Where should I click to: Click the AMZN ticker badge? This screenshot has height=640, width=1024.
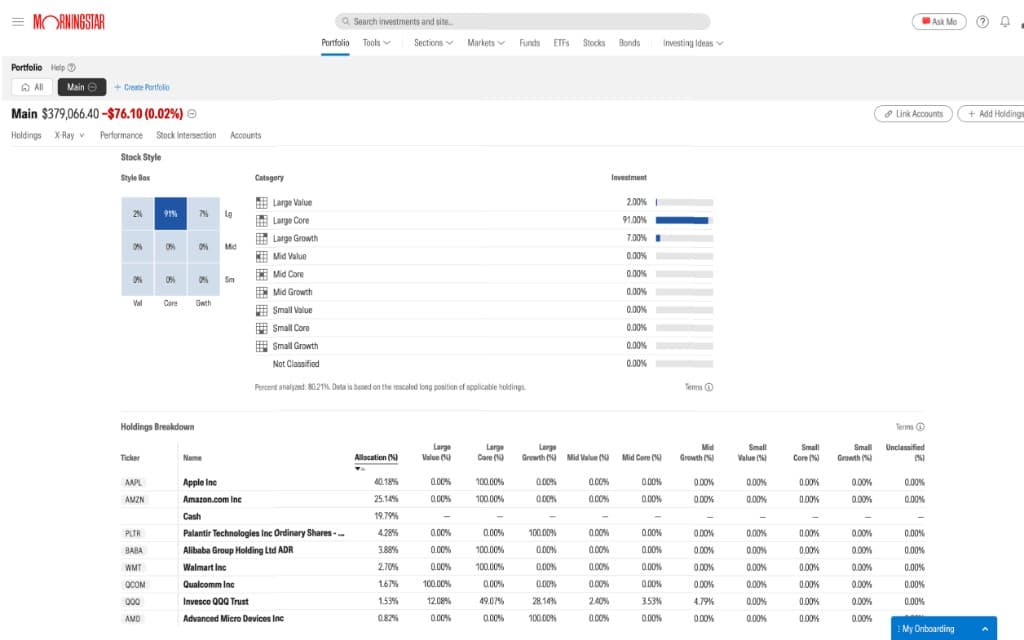point(135,500)
